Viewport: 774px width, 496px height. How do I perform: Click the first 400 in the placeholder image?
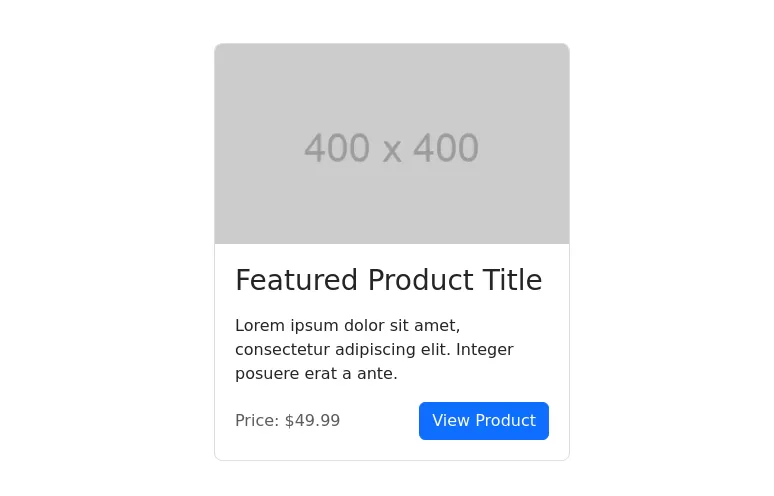[337, 149]
